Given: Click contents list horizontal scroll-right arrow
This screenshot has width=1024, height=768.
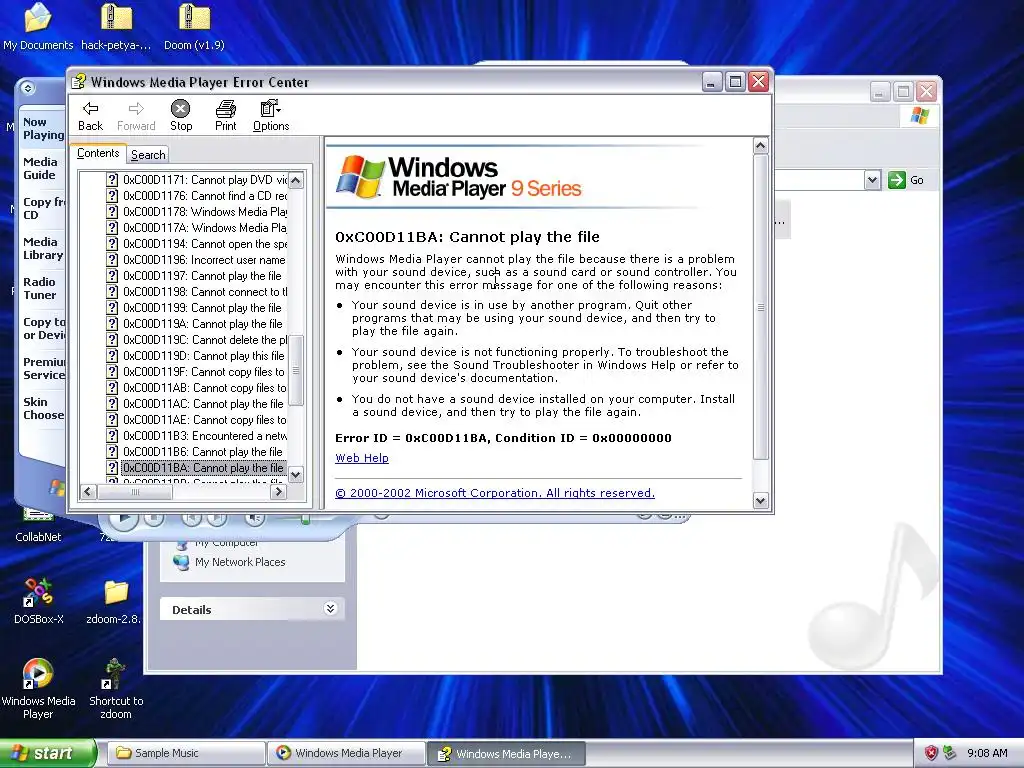Looking at the screenshot, I should tap(278, 492).
